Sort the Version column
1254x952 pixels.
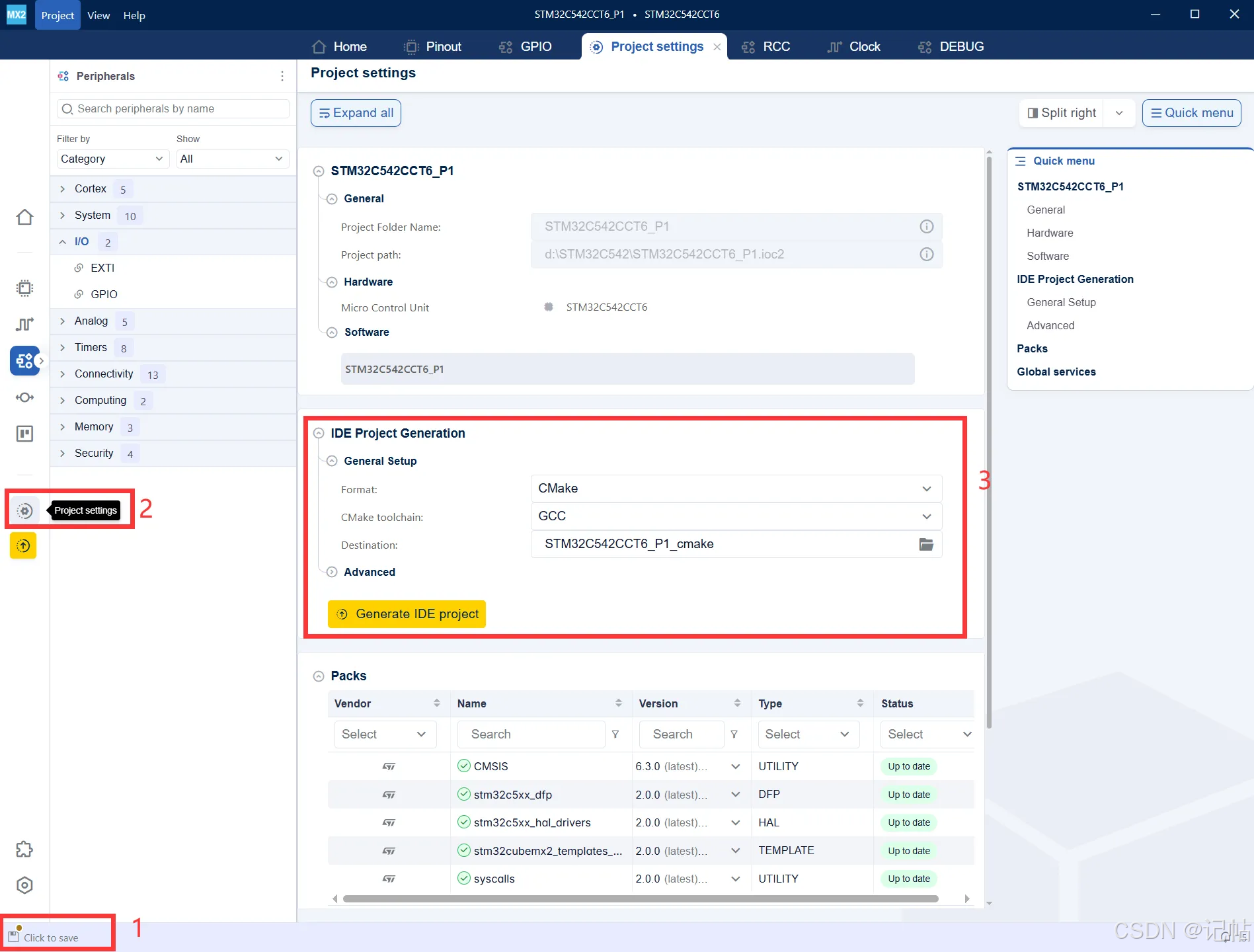pyautogui.click(x=737, y=703)
